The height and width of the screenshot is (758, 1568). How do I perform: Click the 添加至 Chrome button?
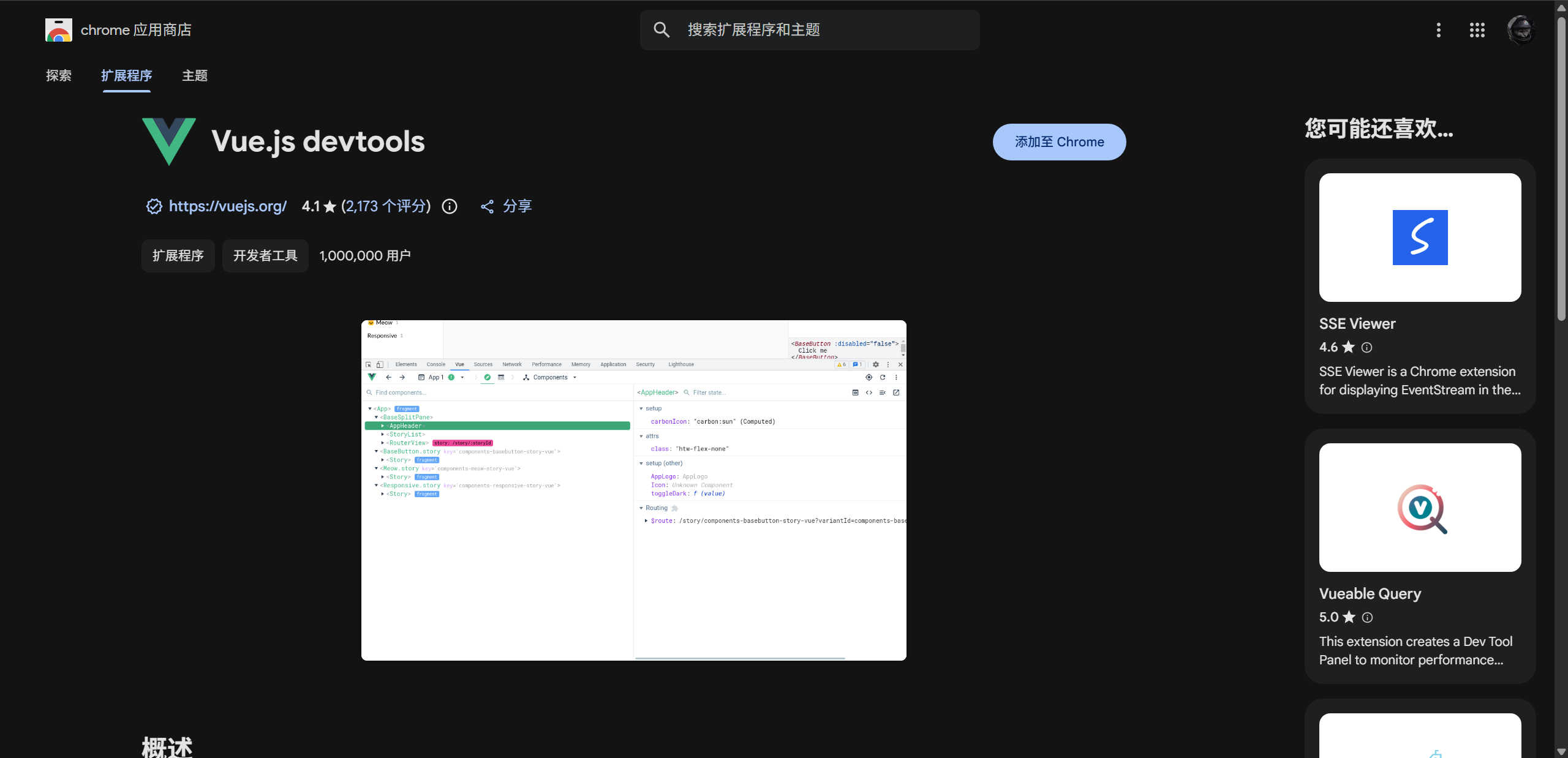coord(1060,142)
